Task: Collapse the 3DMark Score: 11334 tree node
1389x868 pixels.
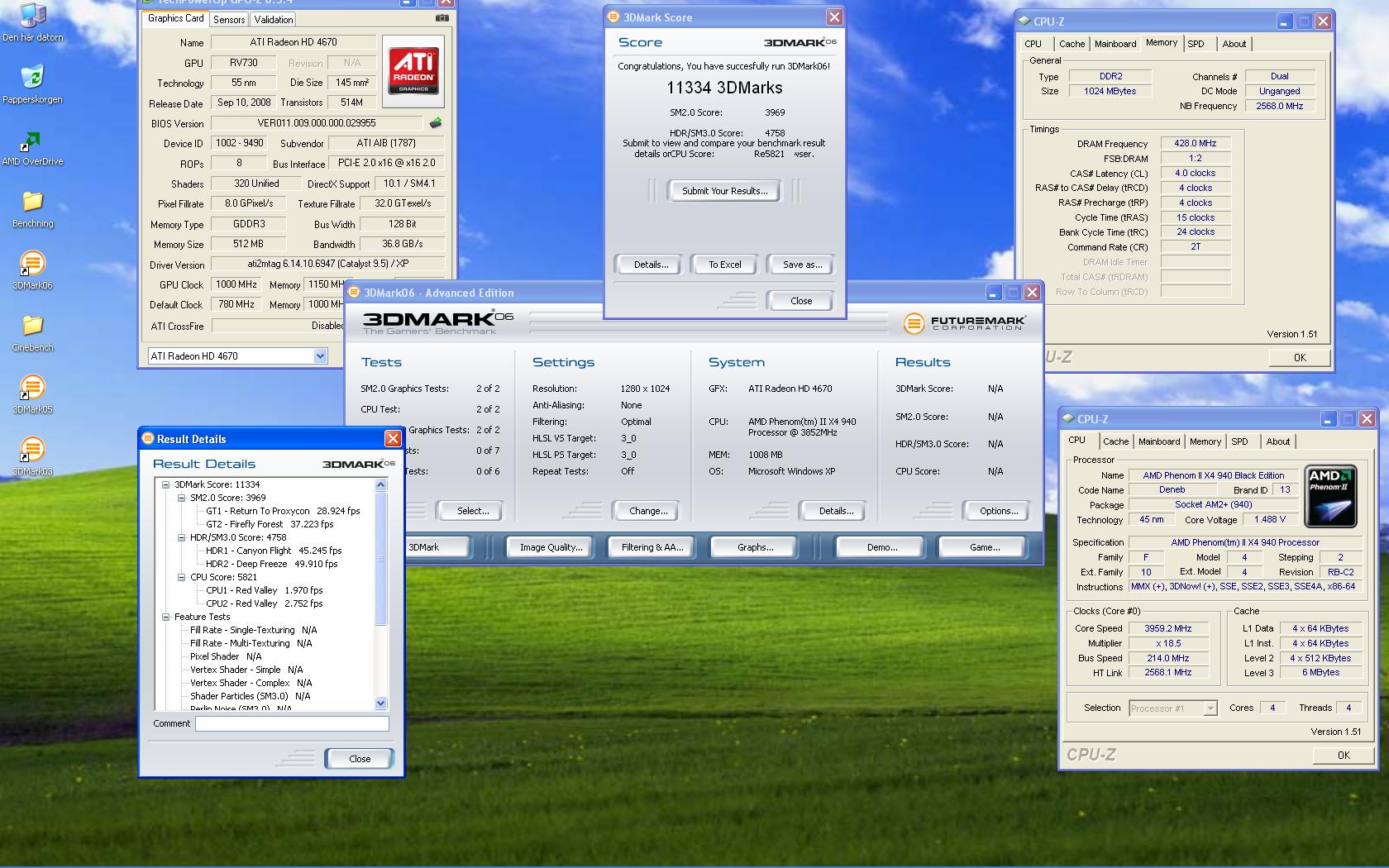Action: [165, 484]
